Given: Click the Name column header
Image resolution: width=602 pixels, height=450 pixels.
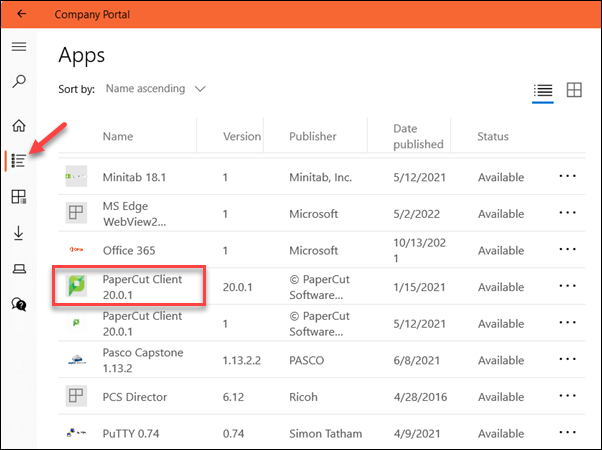Looking at the screenshot, I should [x=118, y=136].
